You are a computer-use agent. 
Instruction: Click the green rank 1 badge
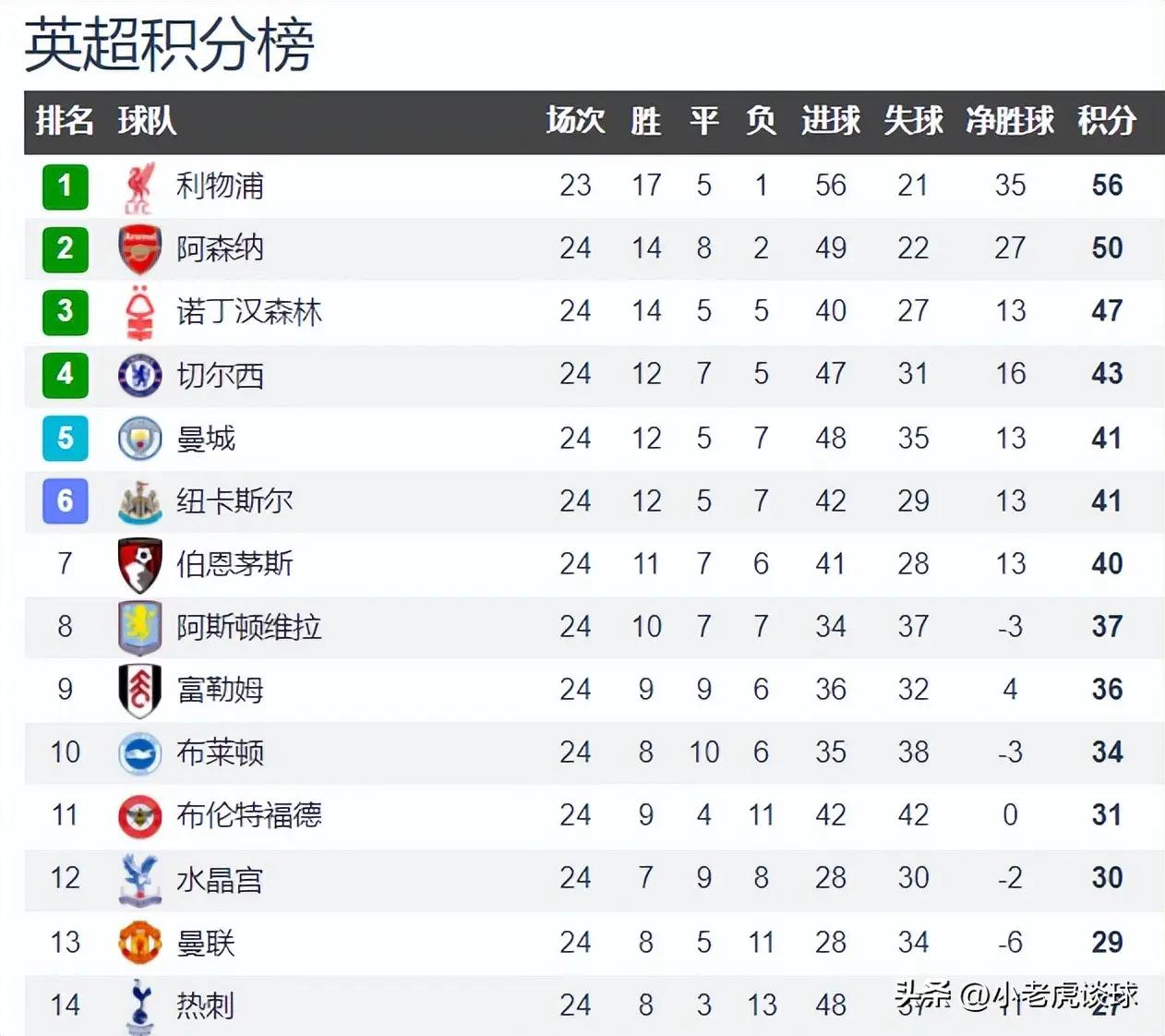tap(65, 187)
